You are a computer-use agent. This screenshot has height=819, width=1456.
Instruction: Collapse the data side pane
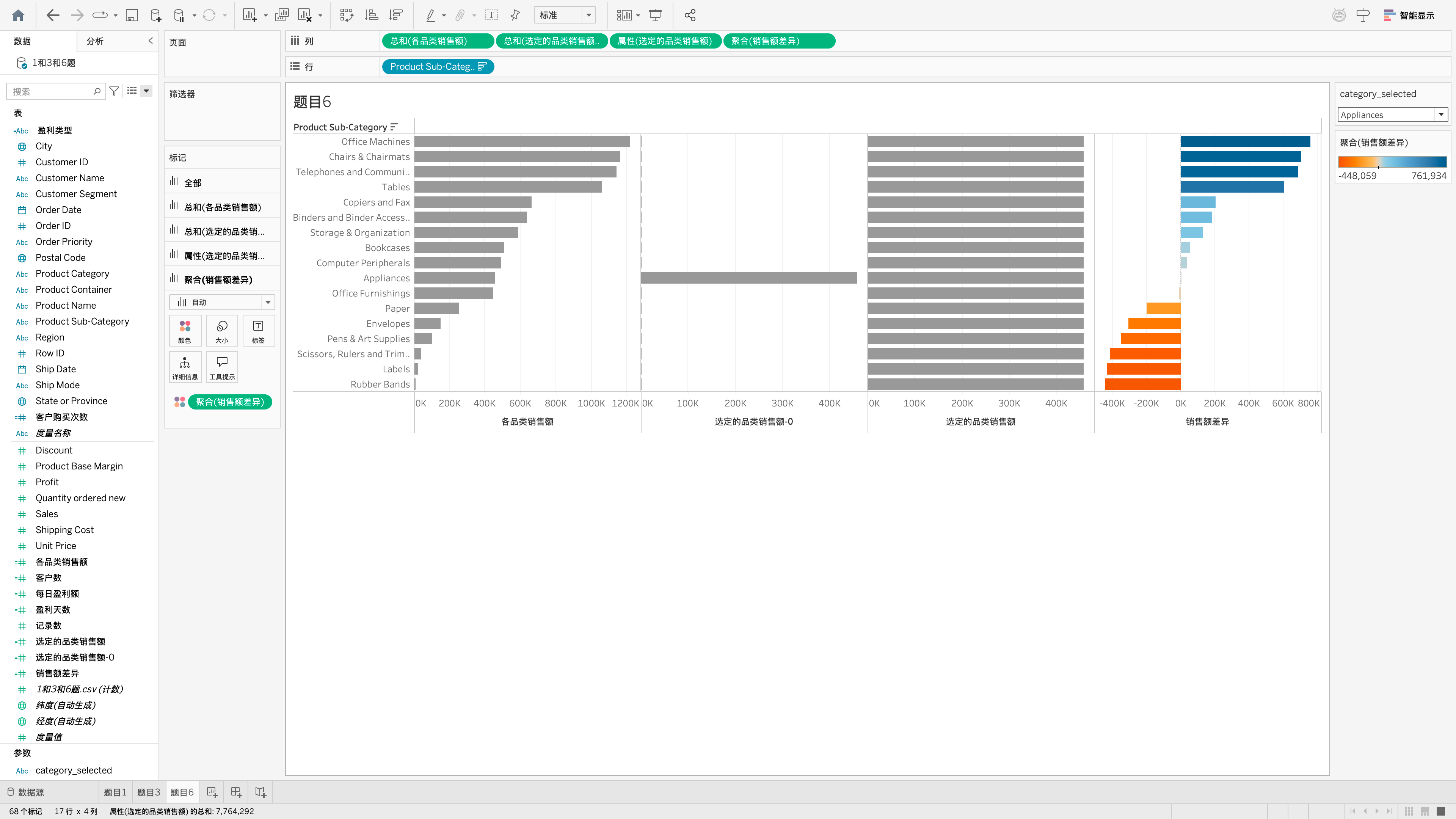[151, 41]
